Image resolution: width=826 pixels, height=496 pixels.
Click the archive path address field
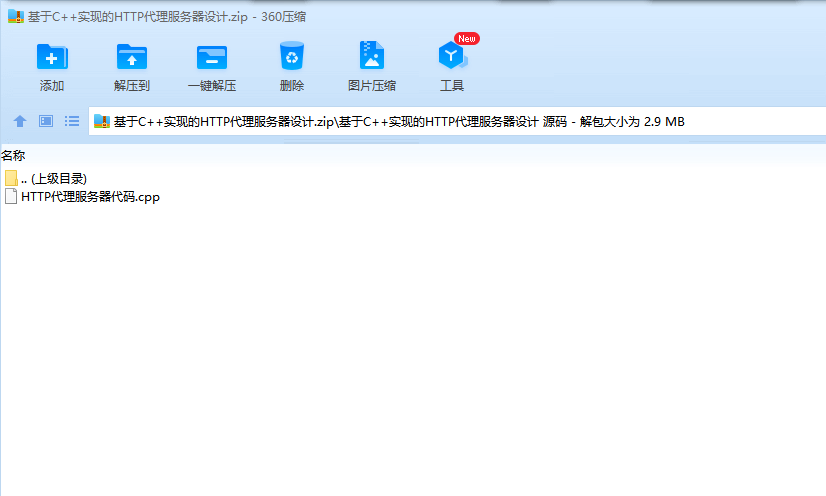click(457, 122)
